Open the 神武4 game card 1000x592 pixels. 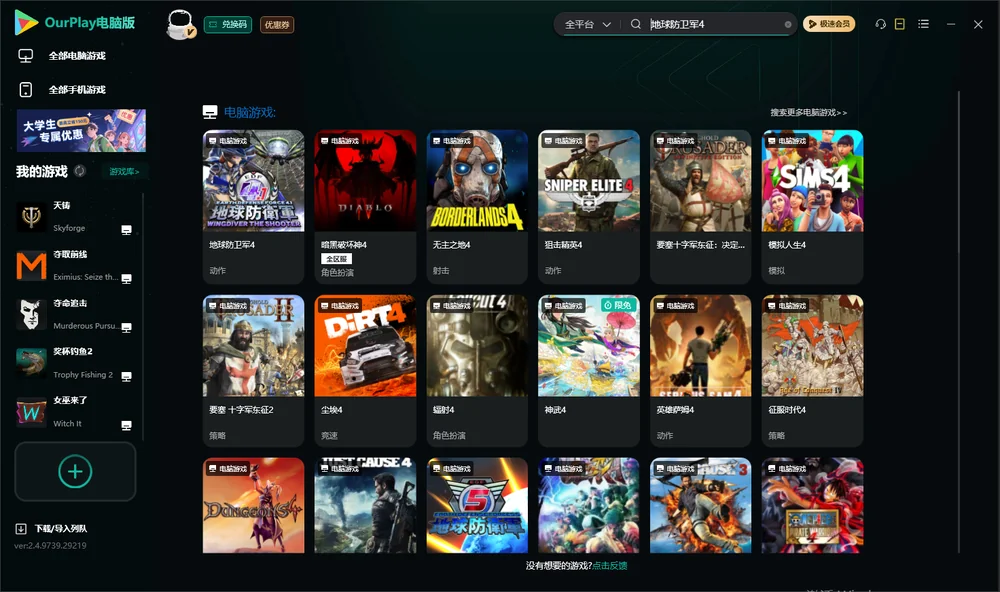(589, 371)
